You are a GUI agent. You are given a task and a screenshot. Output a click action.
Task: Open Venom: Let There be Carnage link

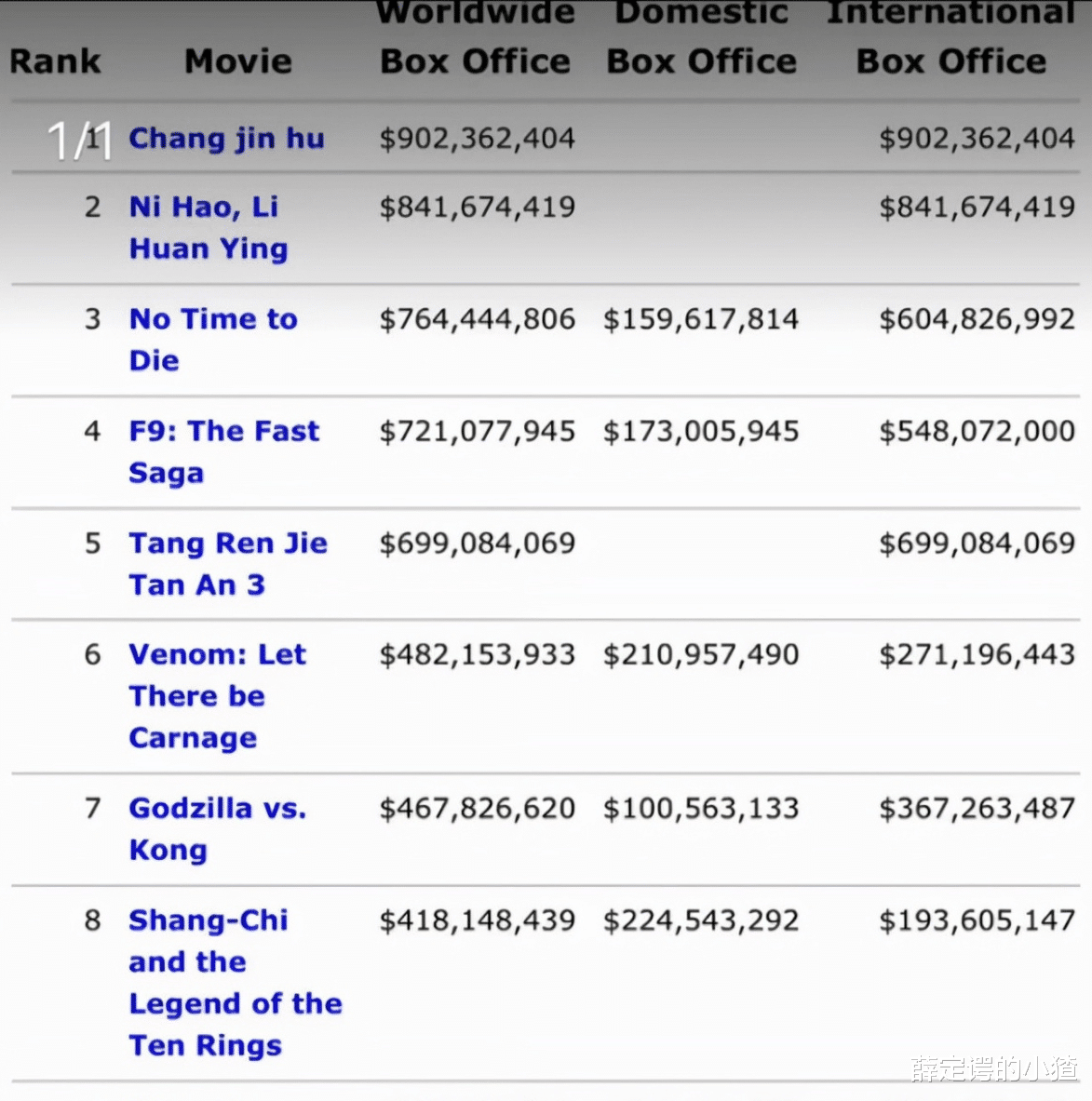[x=217, y=696]
